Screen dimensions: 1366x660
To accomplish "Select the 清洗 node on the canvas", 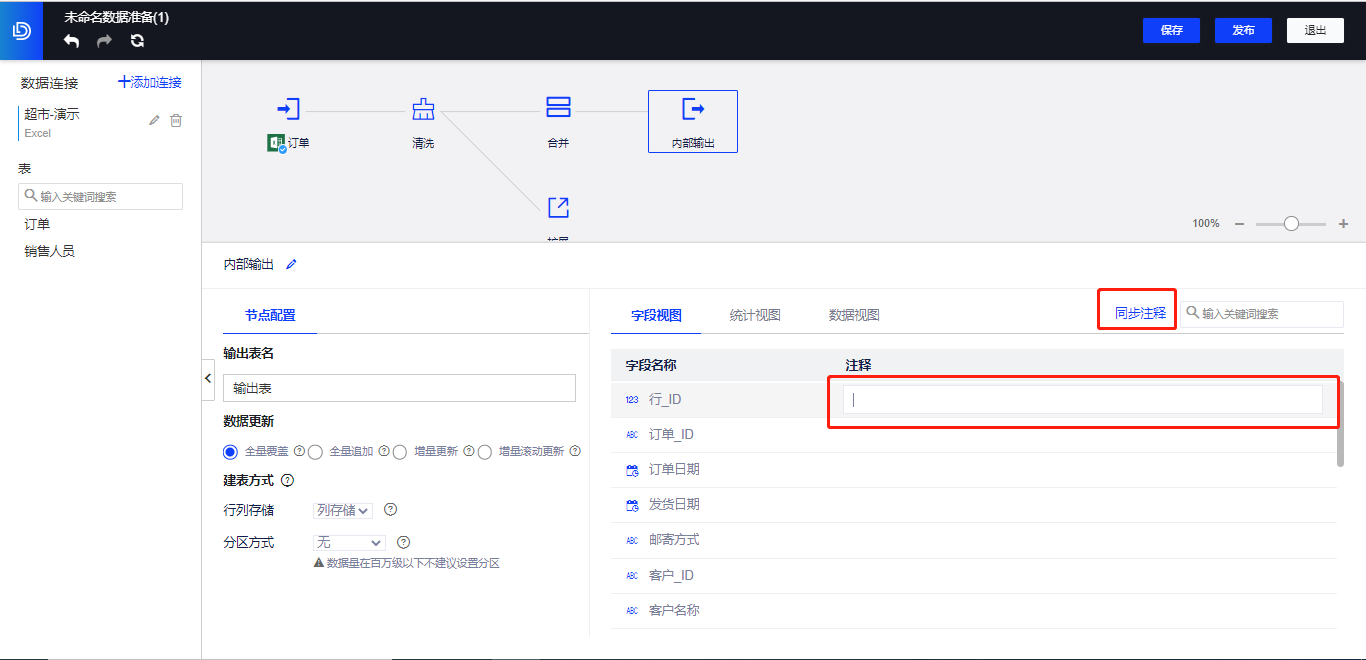I will [x=423, y=111].
